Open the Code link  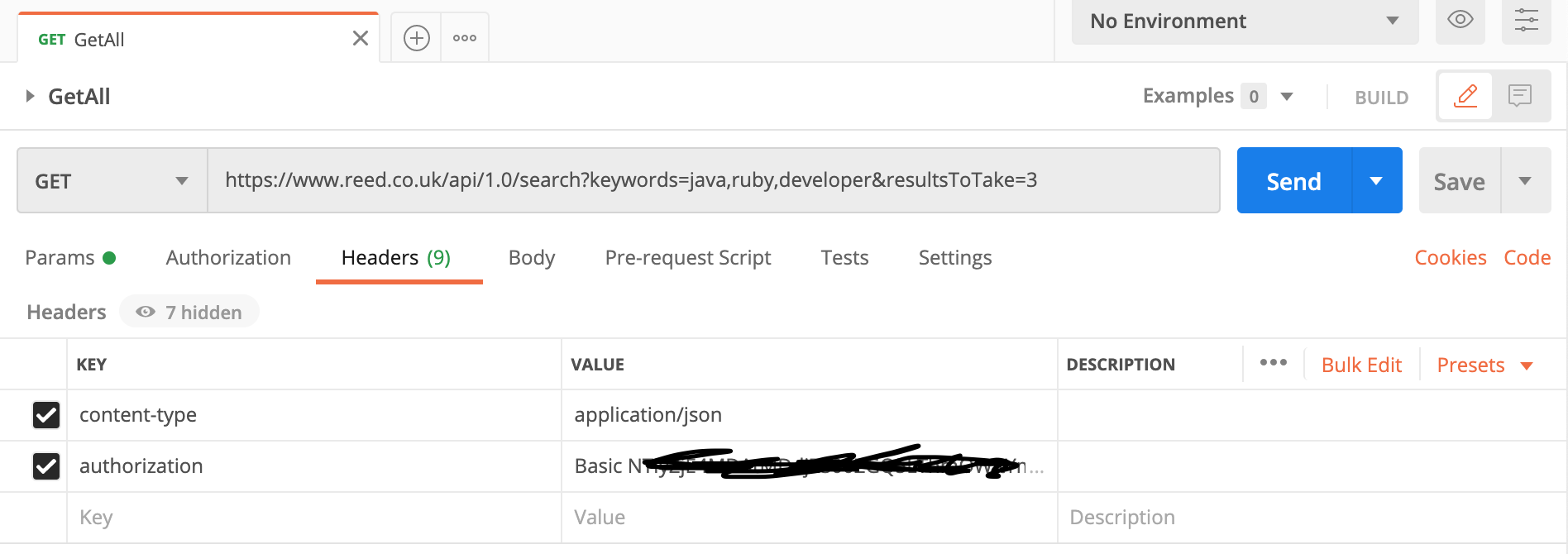point(1527,258)
